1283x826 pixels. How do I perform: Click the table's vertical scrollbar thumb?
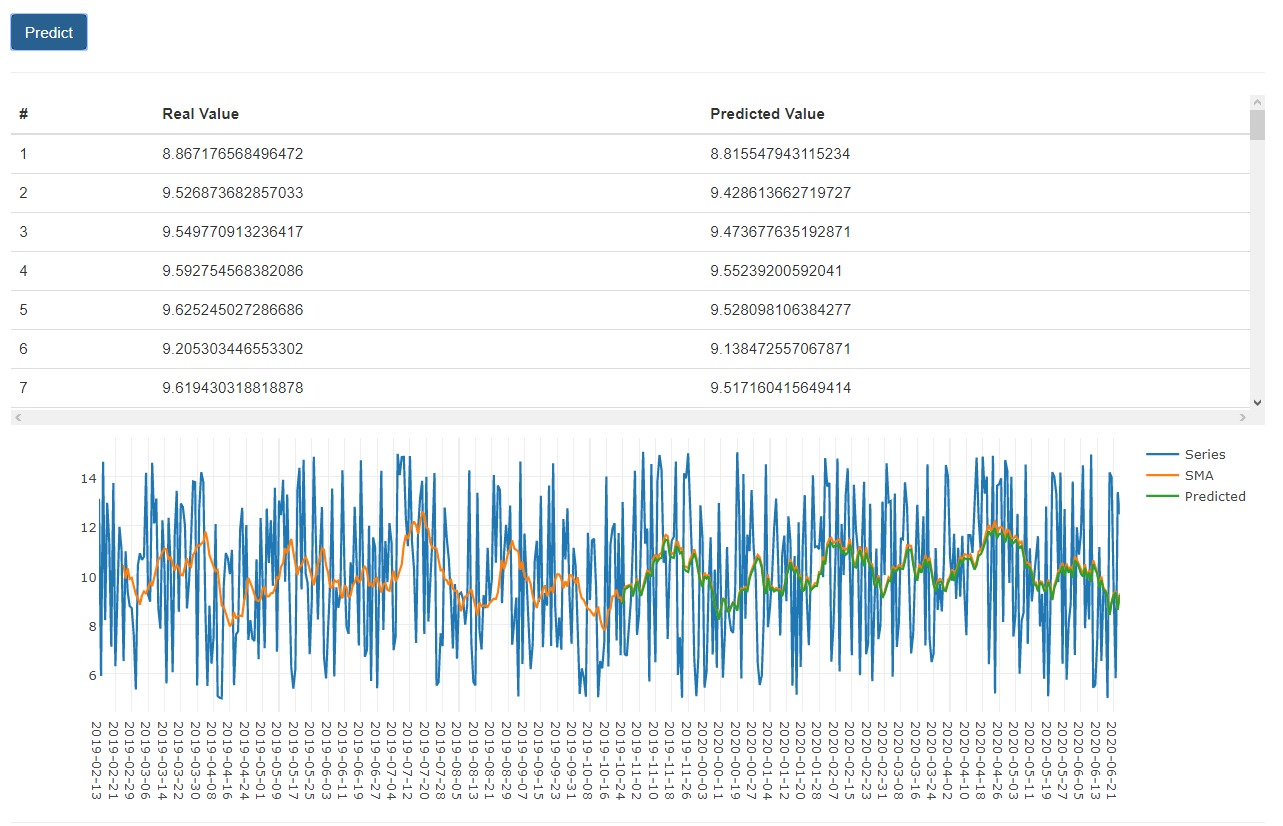pos(1257,125)
